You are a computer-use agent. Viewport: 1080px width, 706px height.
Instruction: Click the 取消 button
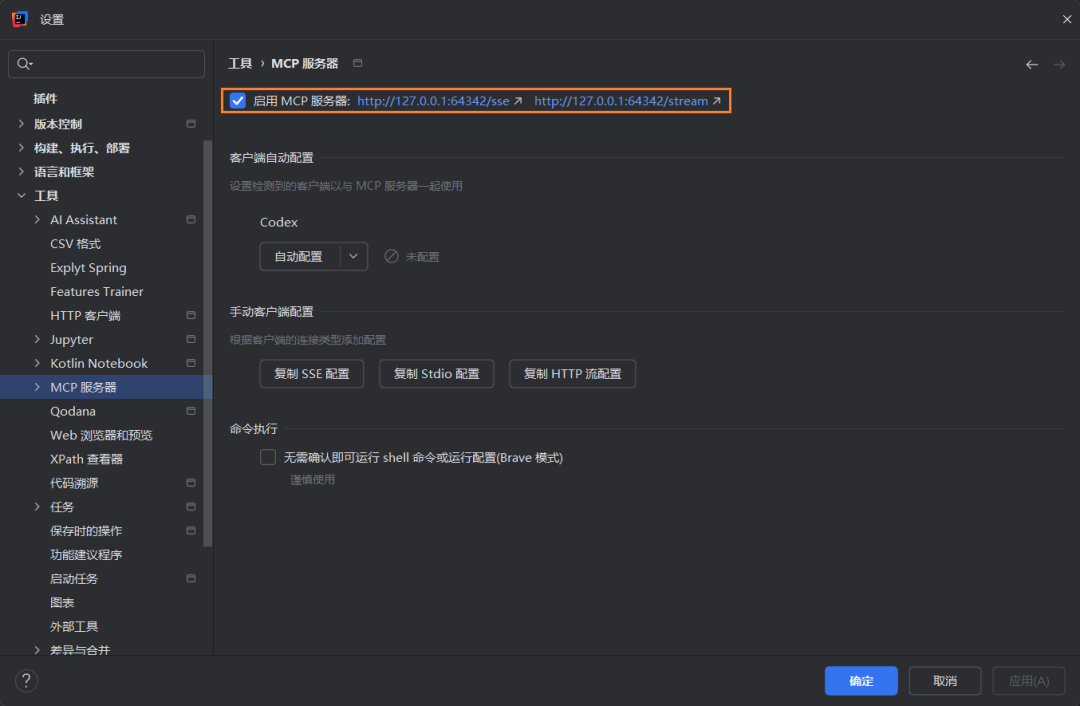(x=944, y=681)
